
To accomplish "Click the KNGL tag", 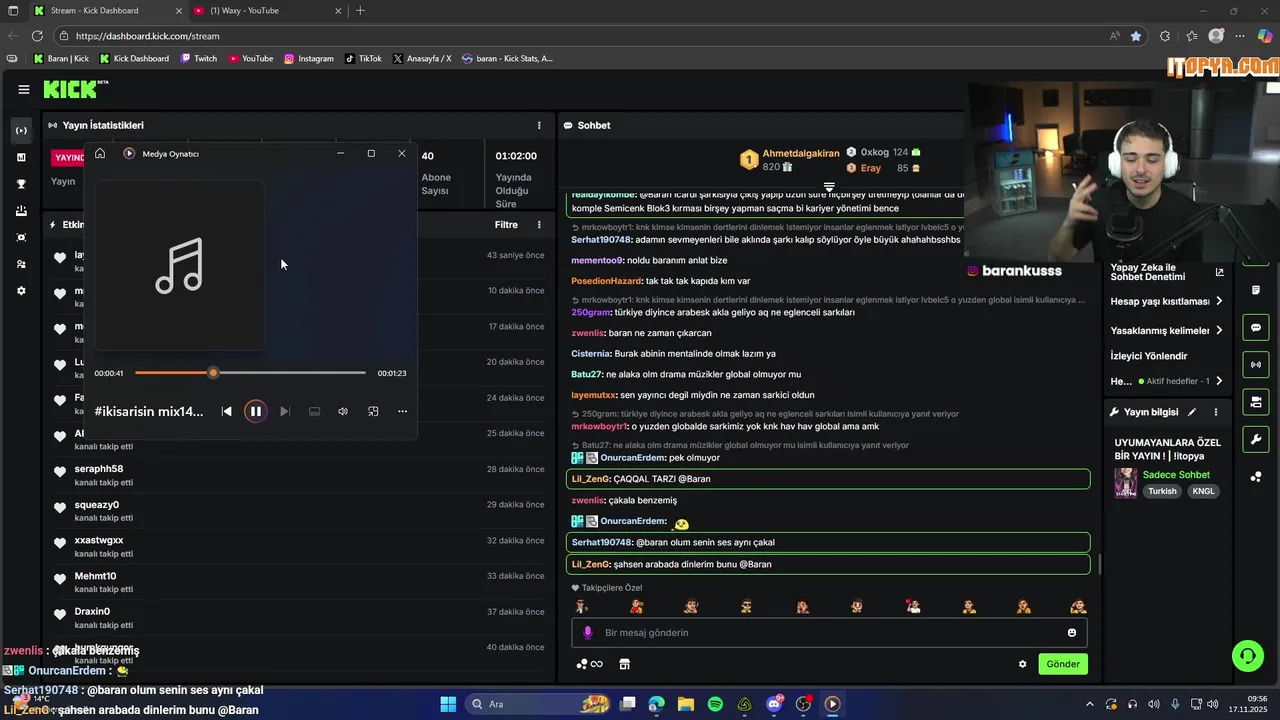I will [x=1203, y=492].
